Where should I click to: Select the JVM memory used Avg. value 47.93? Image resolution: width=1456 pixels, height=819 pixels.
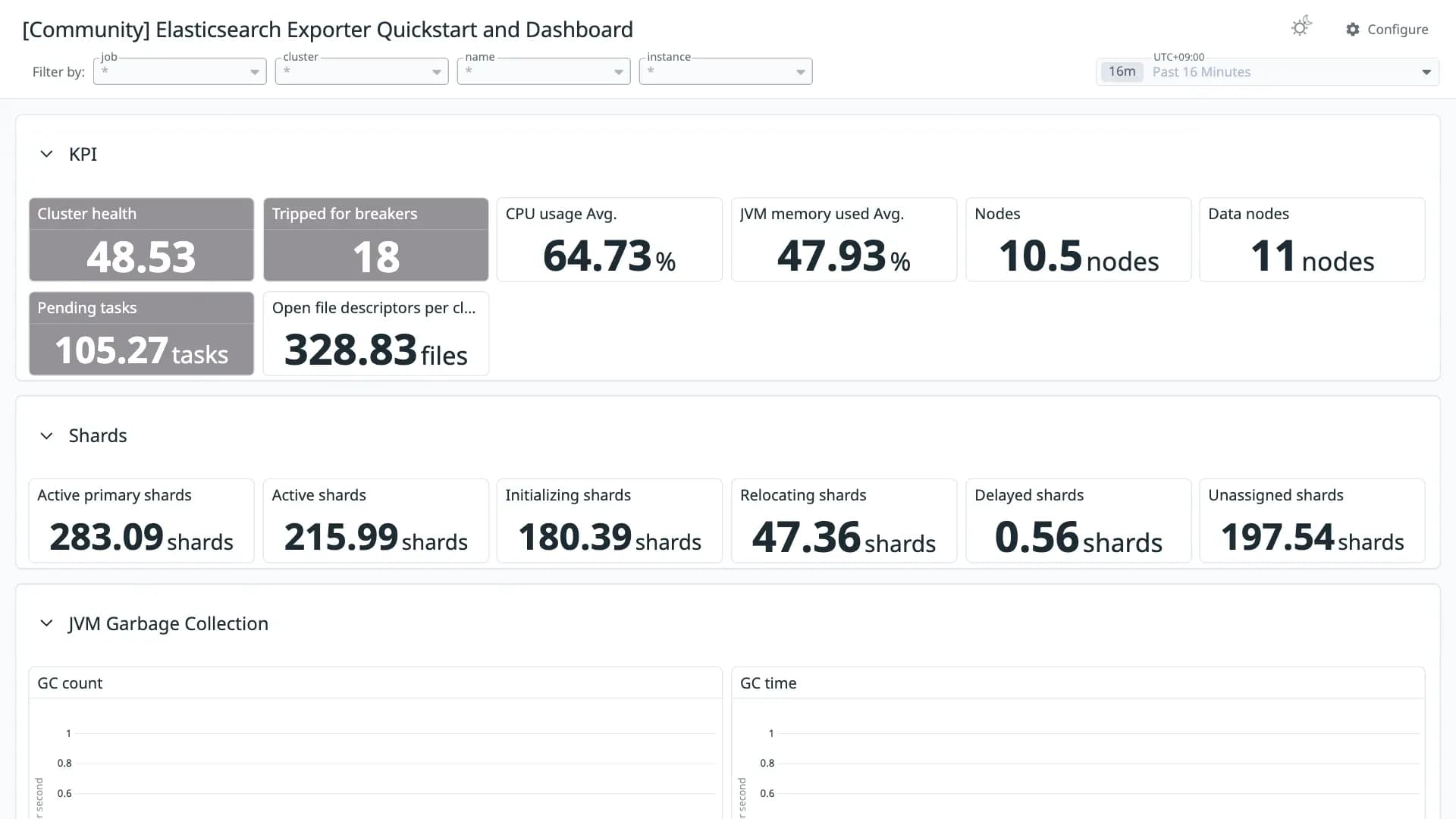click(831, 256)
